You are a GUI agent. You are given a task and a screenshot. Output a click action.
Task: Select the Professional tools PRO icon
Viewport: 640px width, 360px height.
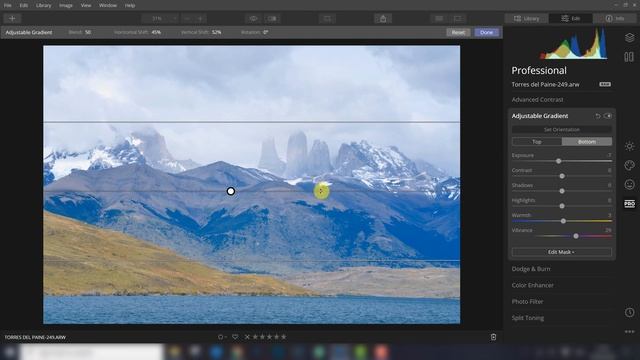(x=629, y=204)
